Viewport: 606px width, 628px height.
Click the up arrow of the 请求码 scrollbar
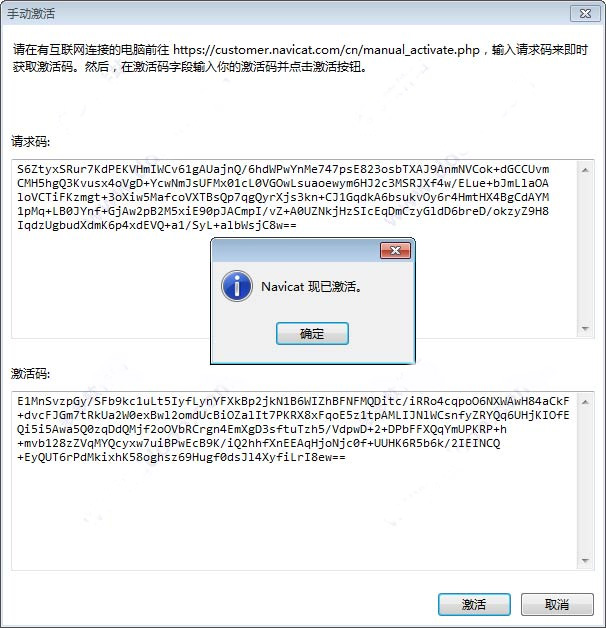tap(585, 170)
